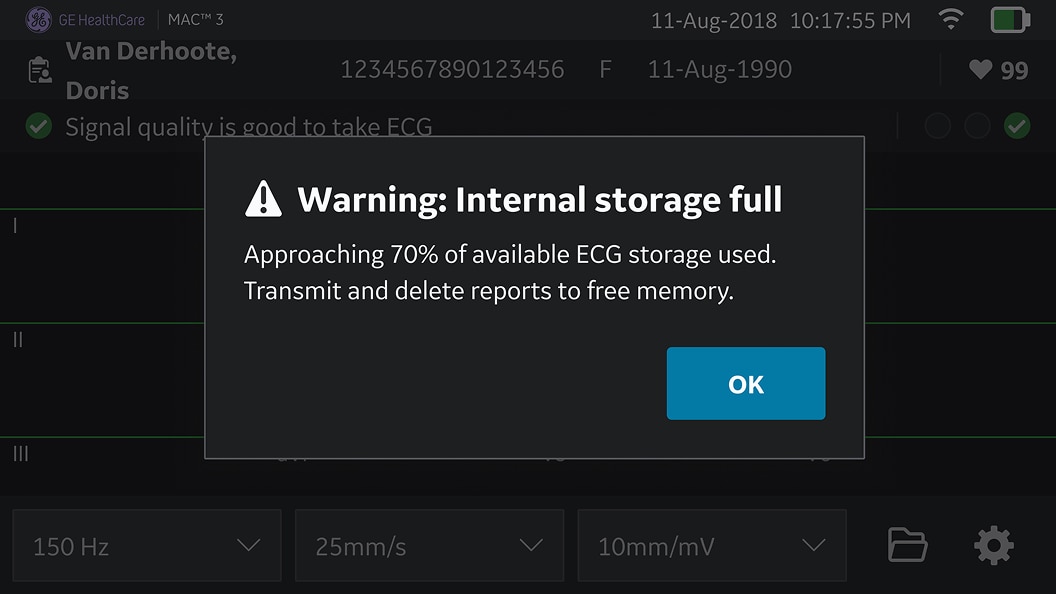Expand the 150 Hz filter dropdown
Screen dimensions: 1056x594
pos(147,545)
